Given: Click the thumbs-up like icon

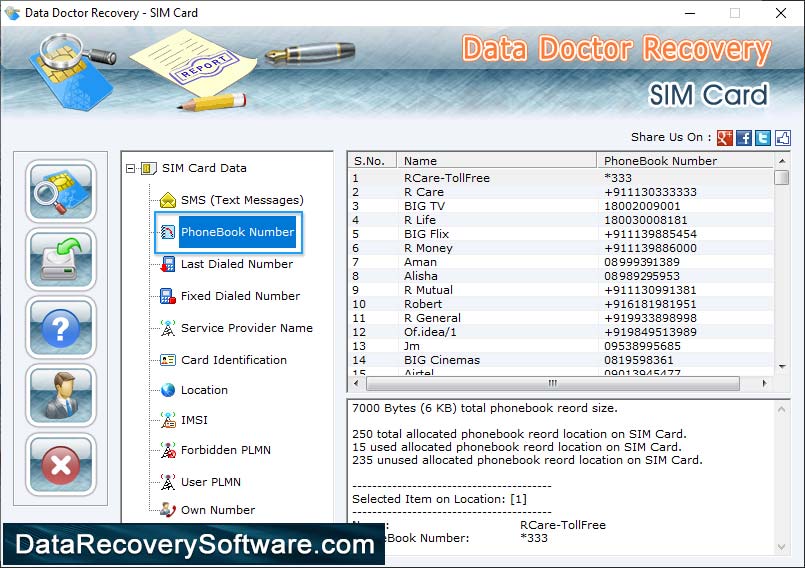Looking at the screenshot, I should coord(782,138).
